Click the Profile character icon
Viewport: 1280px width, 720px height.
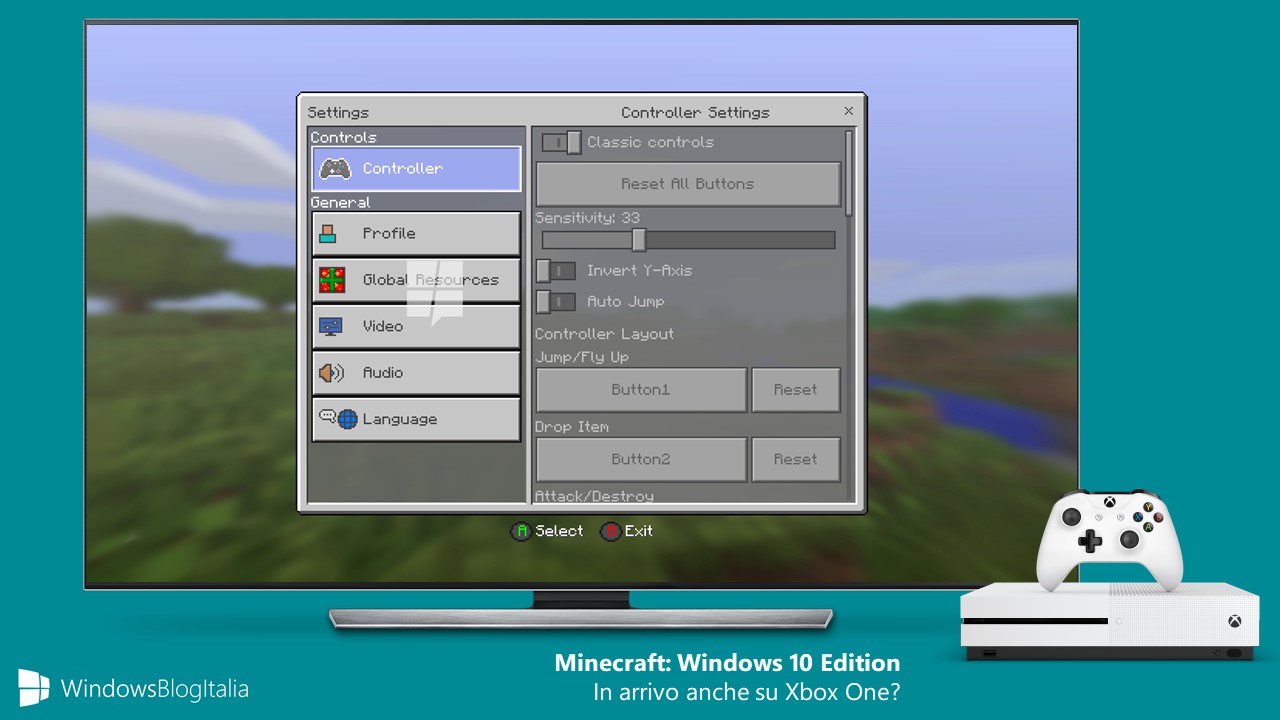tap(328, 233)
